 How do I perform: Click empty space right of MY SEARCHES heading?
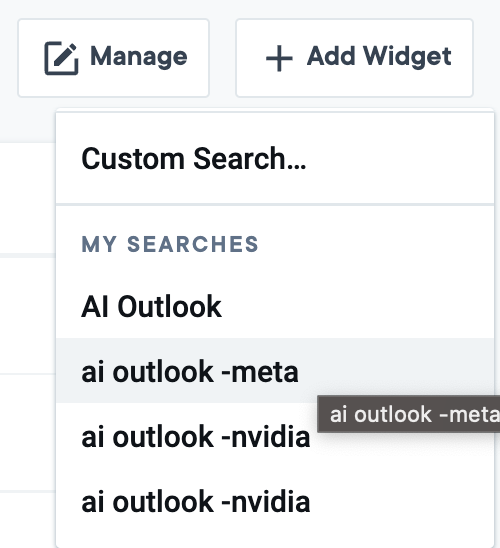374,244
